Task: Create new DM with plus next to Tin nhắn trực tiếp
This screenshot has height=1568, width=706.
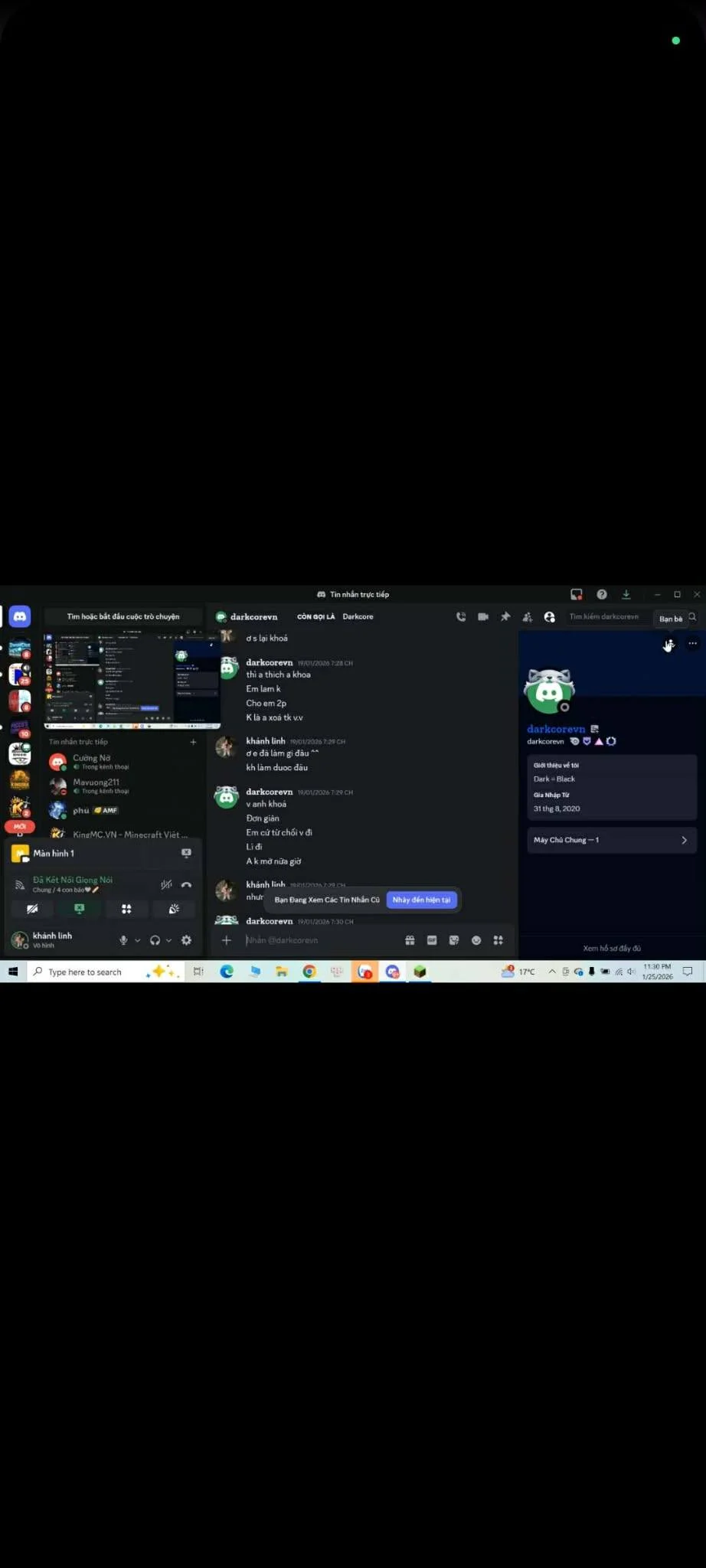Action: 193,742
